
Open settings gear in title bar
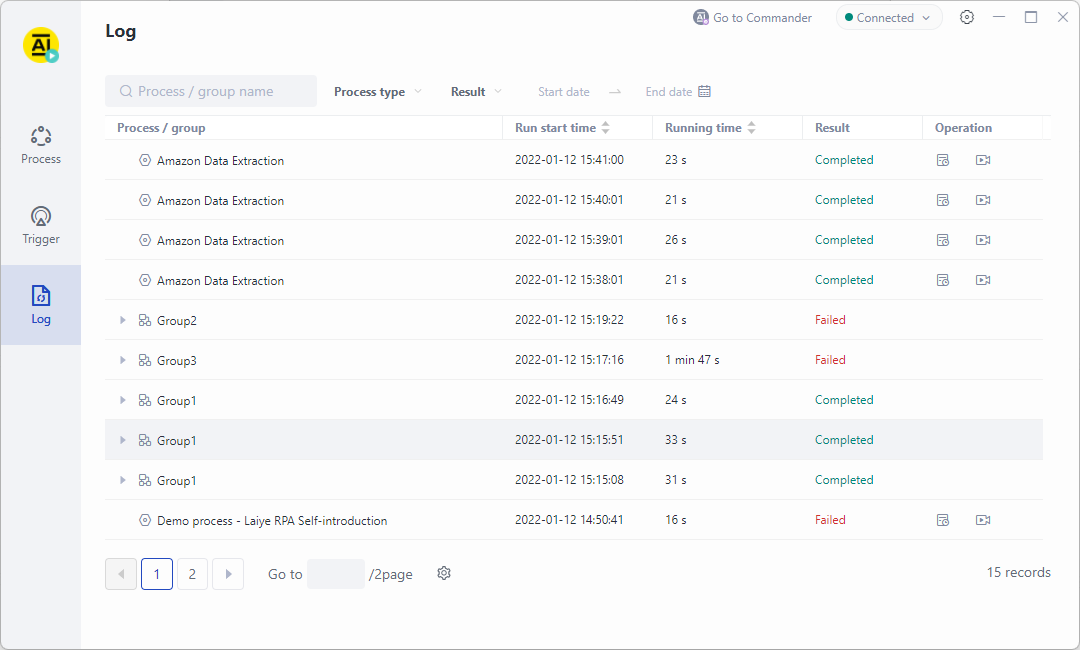(x=967, y=17)
